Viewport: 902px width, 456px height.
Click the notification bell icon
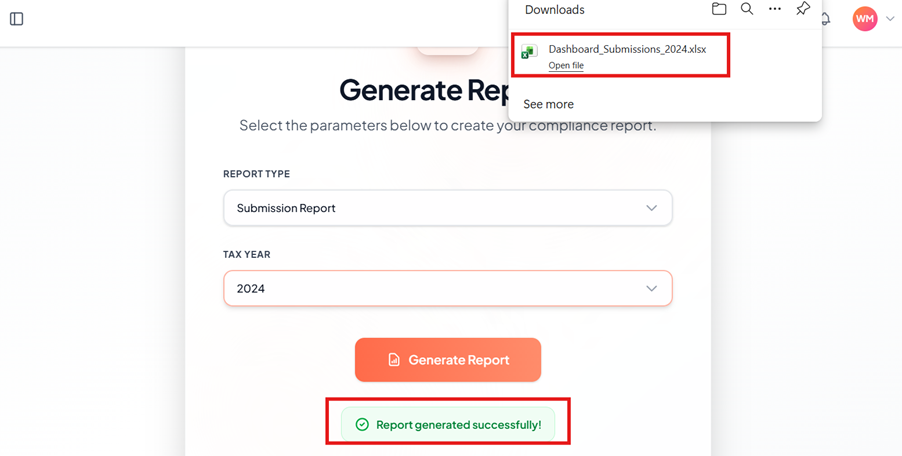pos(826,19)
